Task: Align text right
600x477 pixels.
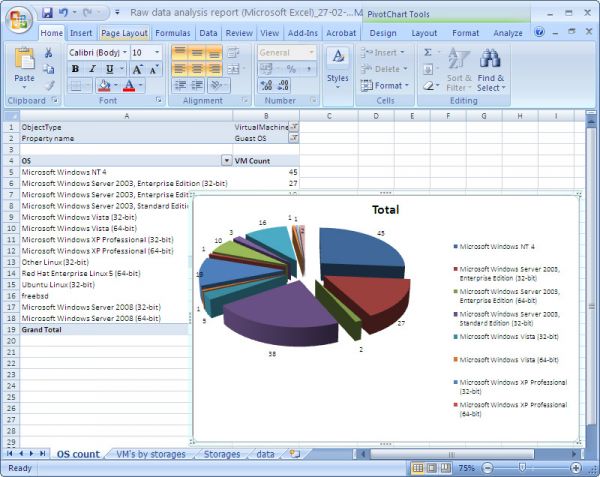Action: coord(214,69)
